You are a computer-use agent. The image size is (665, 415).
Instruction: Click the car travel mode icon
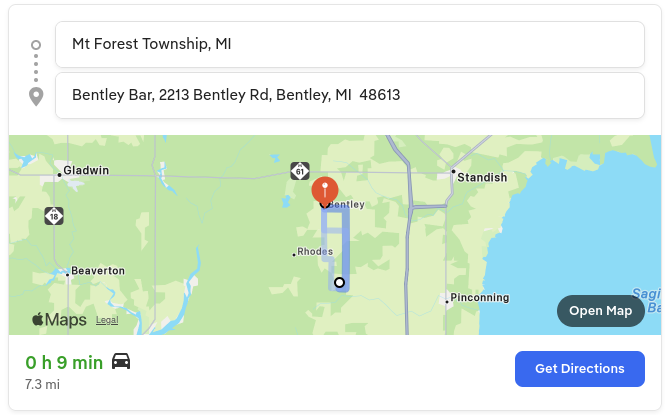[121, 362]
